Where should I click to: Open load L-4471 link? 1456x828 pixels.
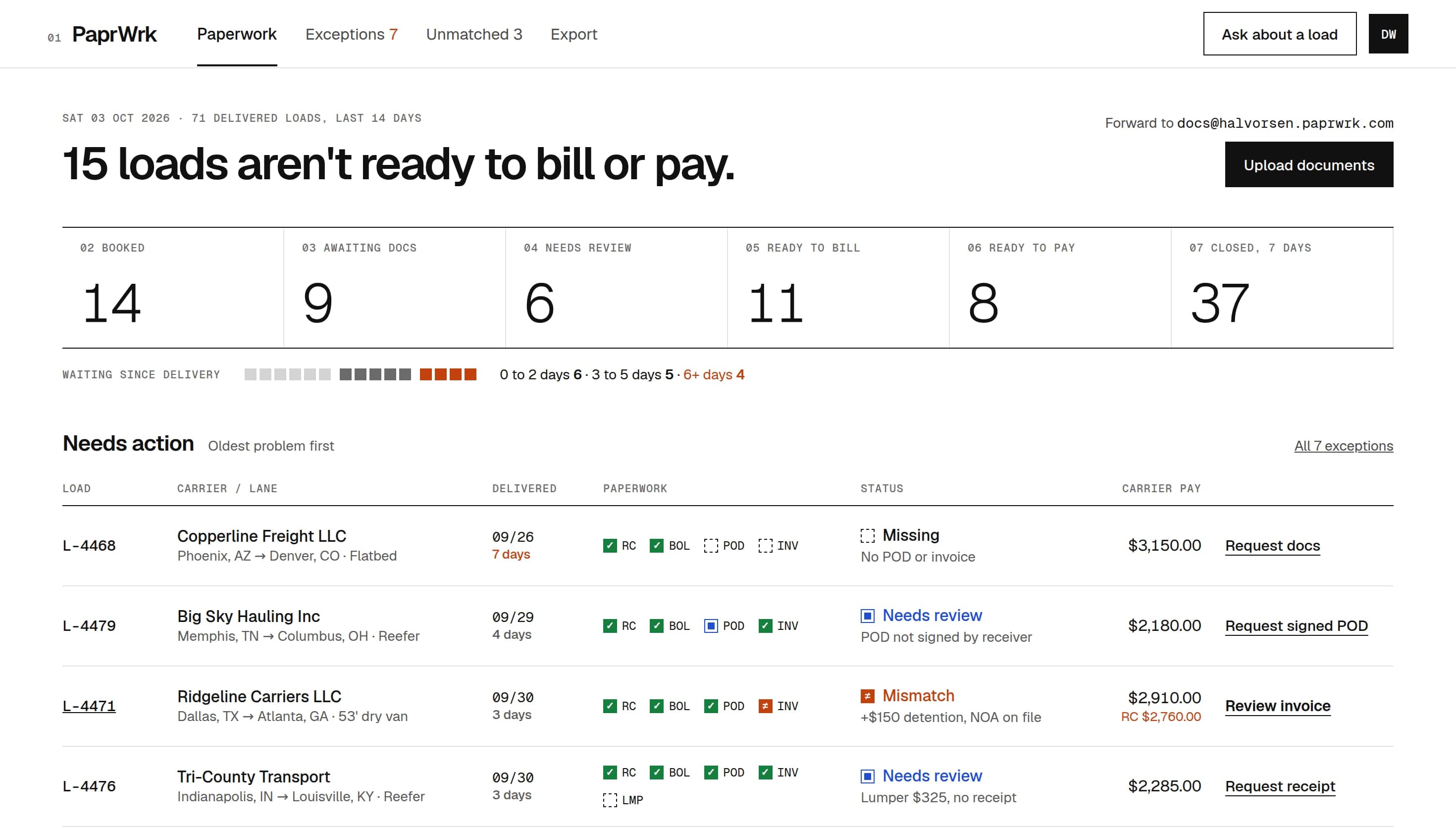(89, 706)
